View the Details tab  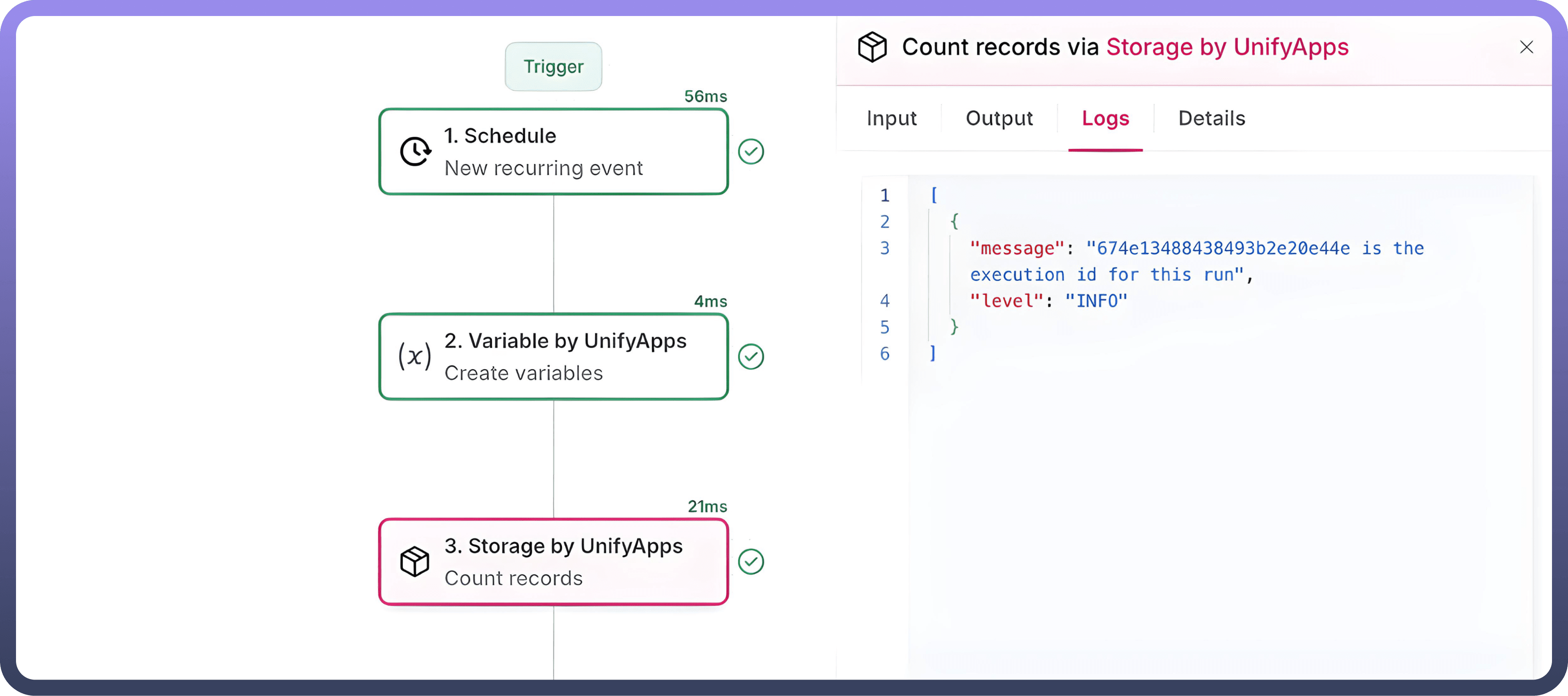[x=1211, y=118]
